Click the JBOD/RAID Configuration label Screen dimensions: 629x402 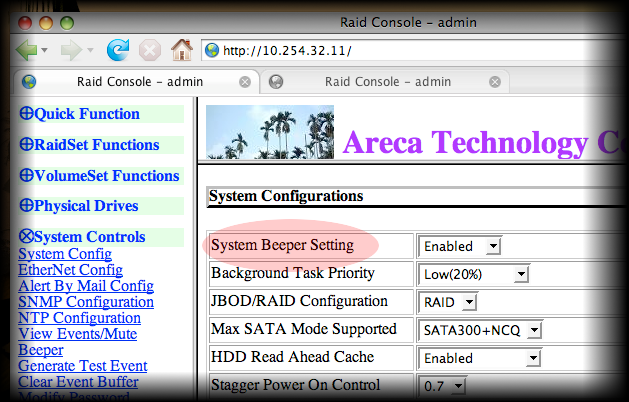tap(299, 301)
